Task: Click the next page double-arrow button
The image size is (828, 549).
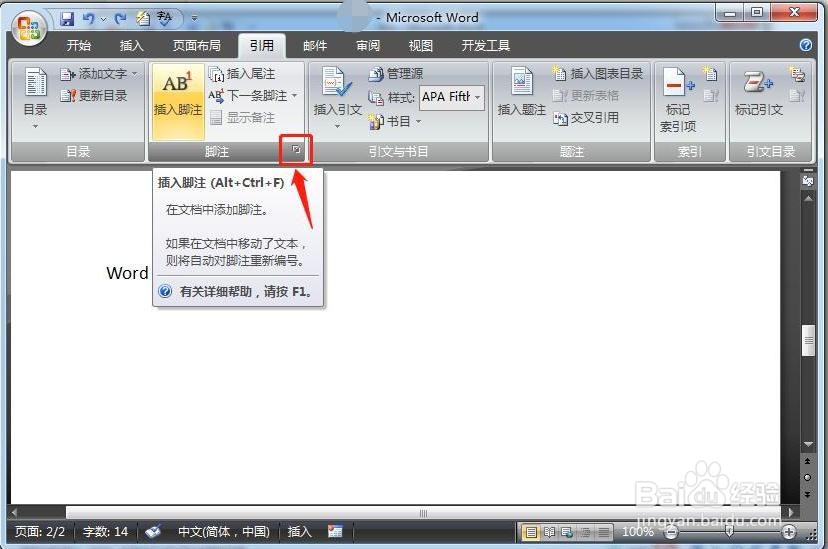Action: point(807,495)
